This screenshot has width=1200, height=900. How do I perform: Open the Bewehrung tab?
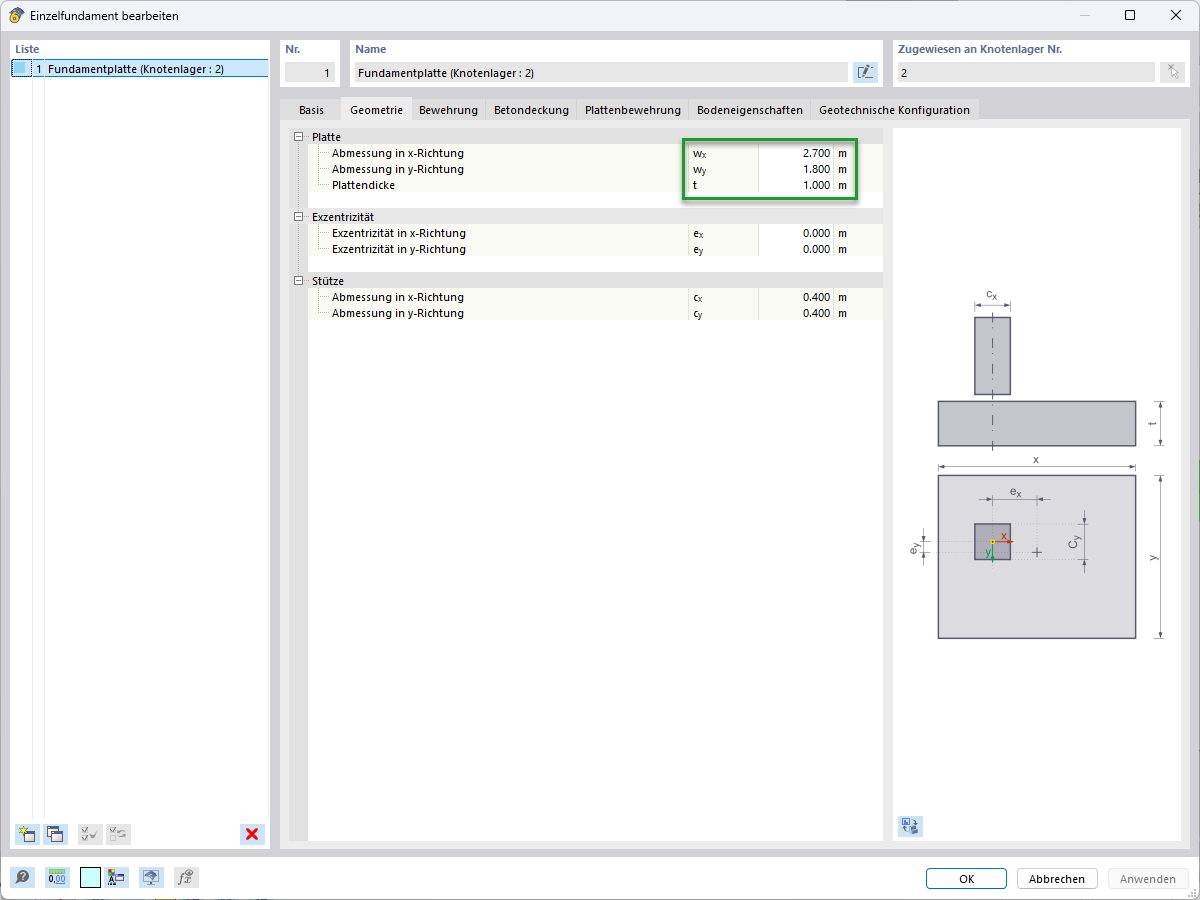coord(448,110)
